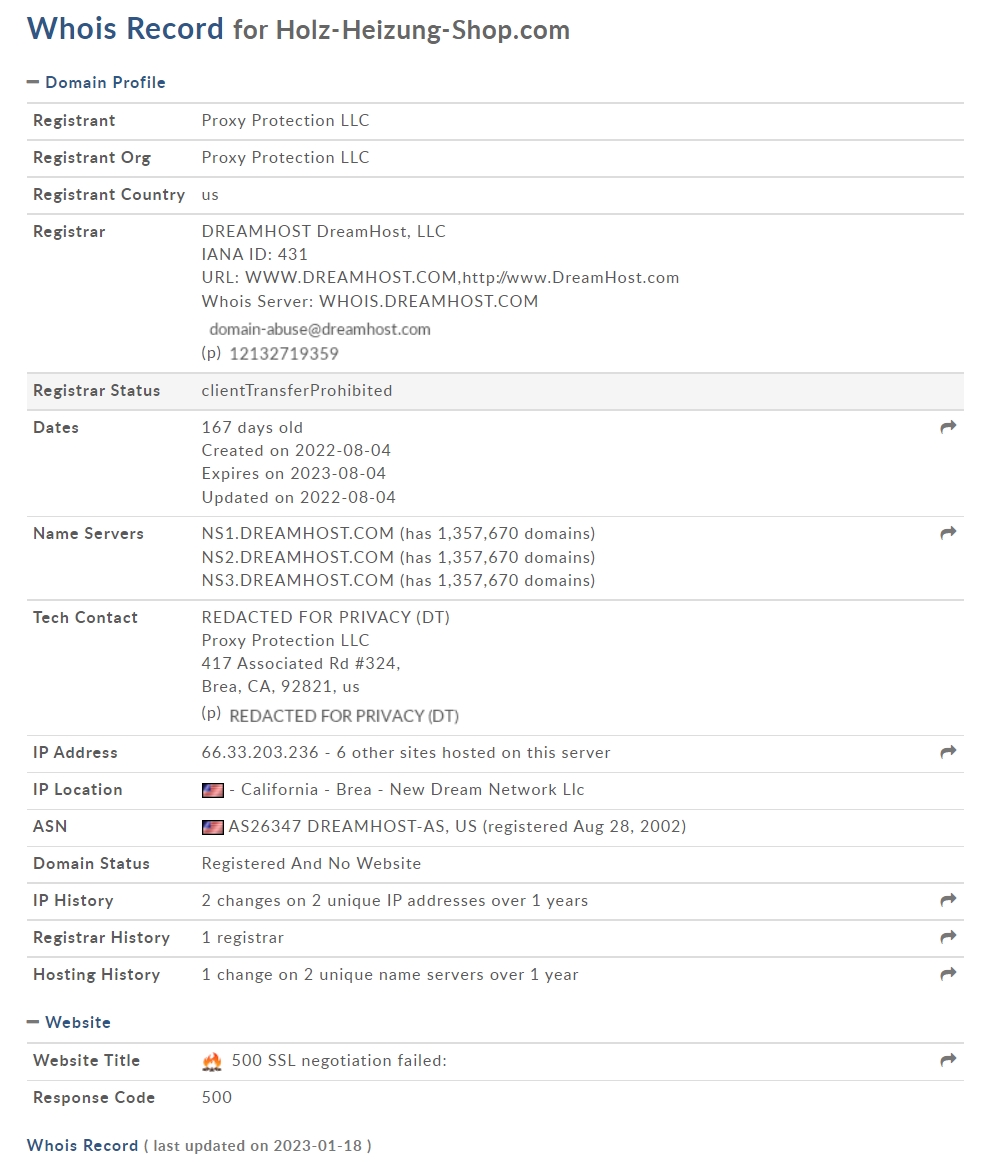Click the domain-abuse@dreamhost.com email
This screenshot has width=988, height=1163.
[x=320, y=329]
